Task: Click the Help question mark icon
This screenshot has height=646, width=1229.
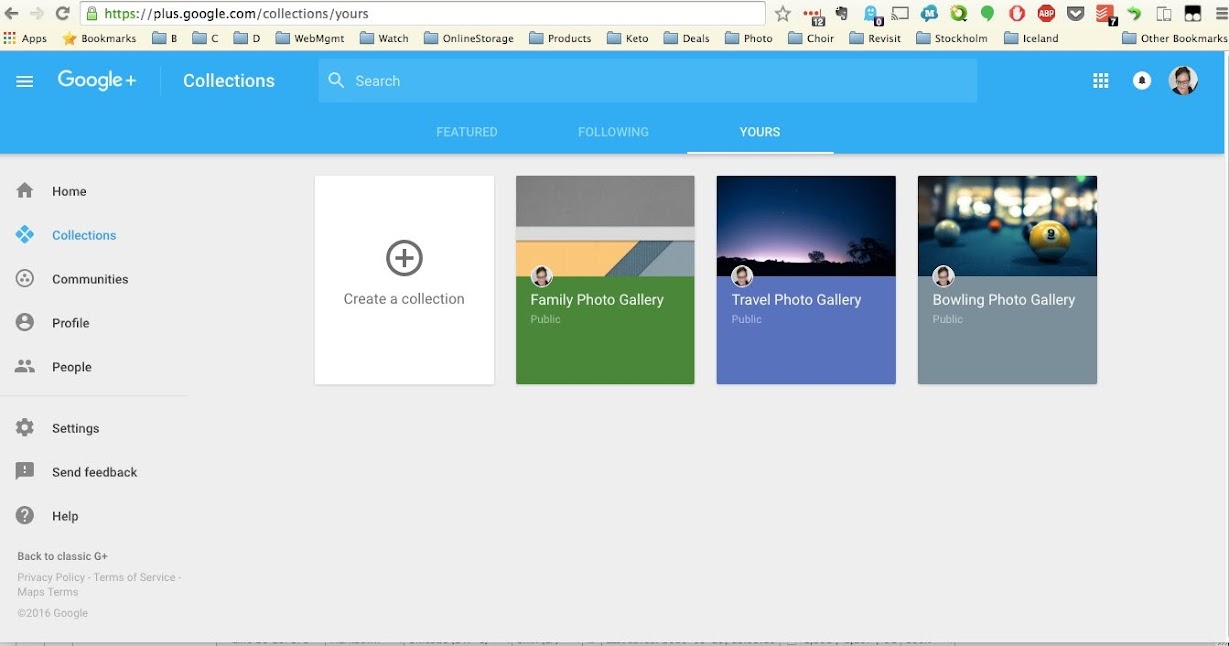Action: 25,516
